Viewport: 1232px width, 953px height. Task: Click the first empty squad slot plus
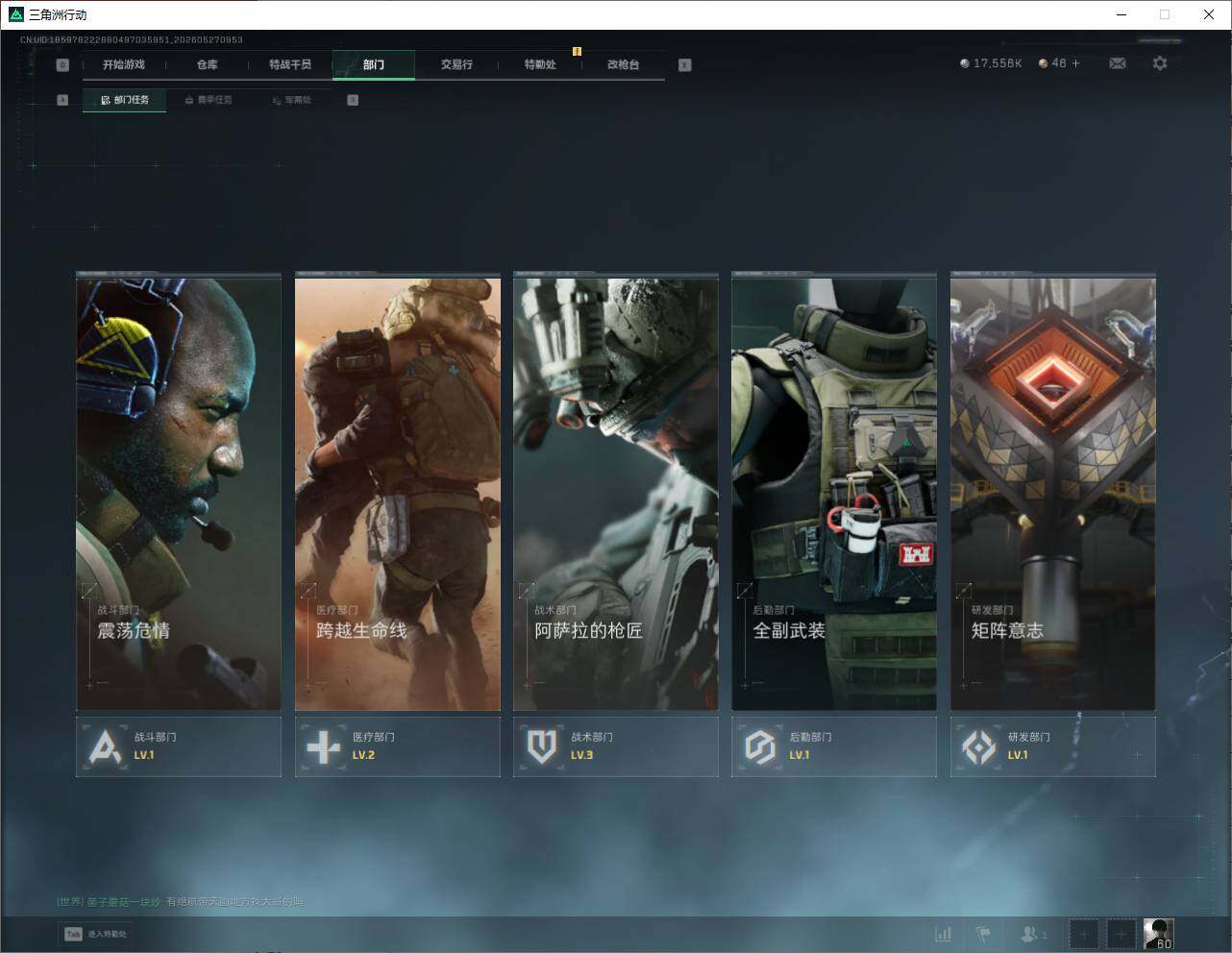coord(1084,934)
